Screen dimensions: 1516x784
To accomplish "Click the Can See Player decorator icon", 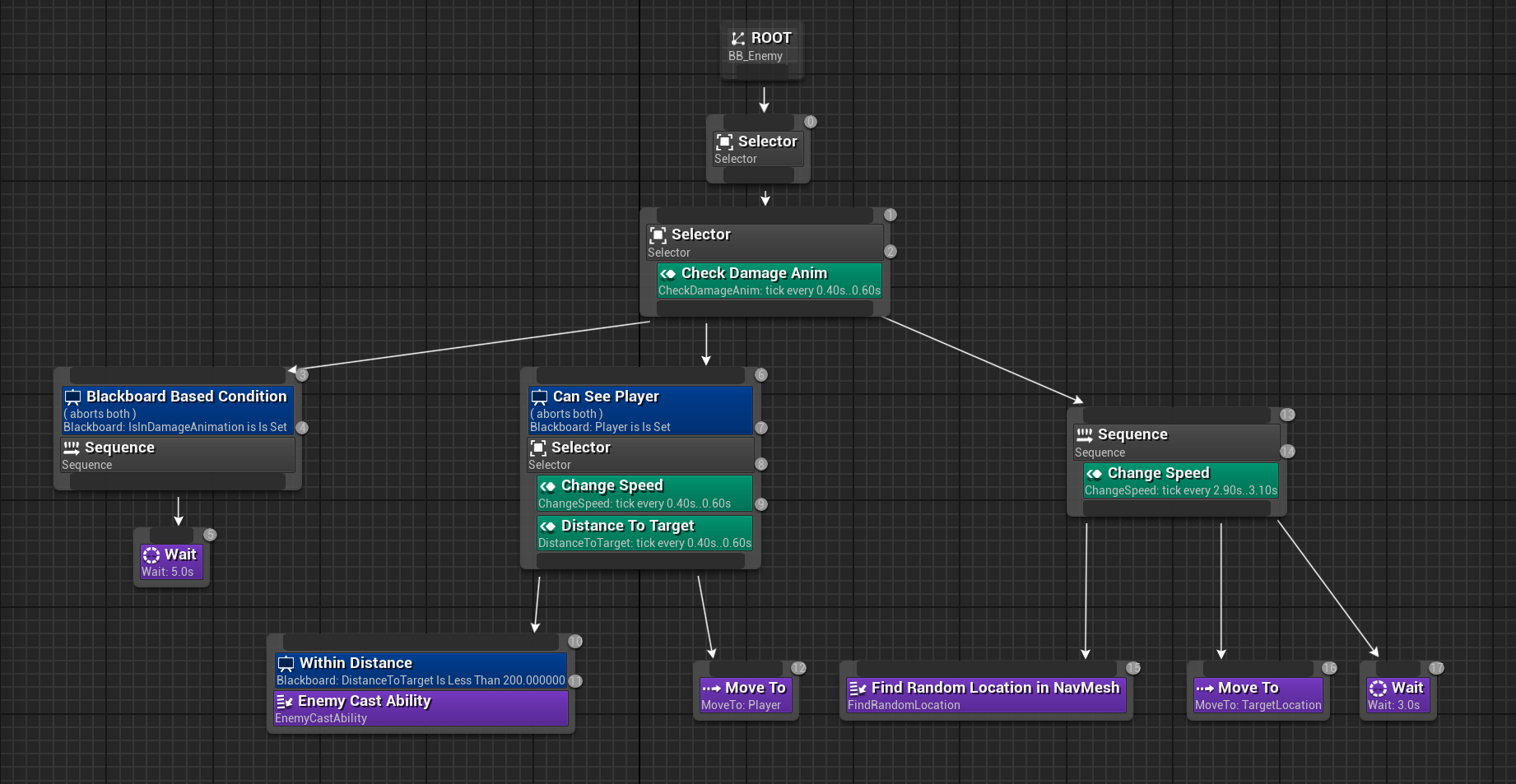I will [539, 397].
